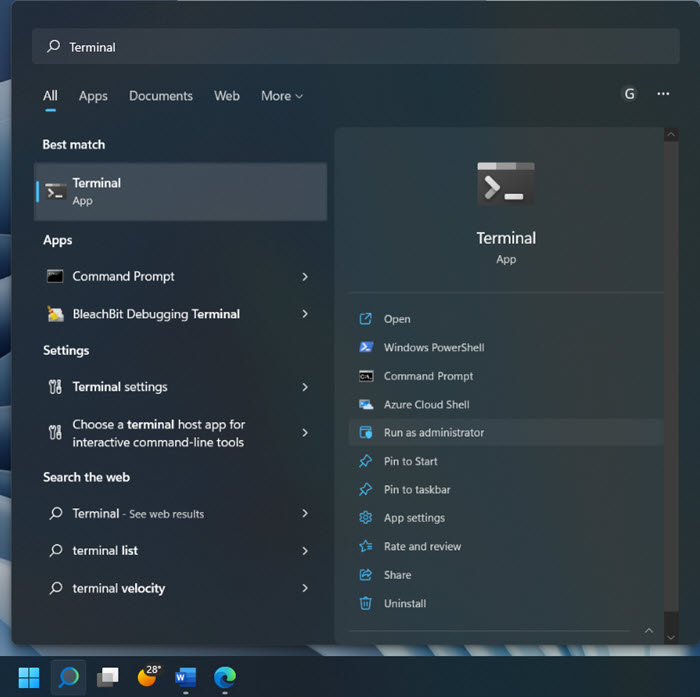
Task: Open Microsoft Edge from the taskbar
Action: click(x=225, y=677)
